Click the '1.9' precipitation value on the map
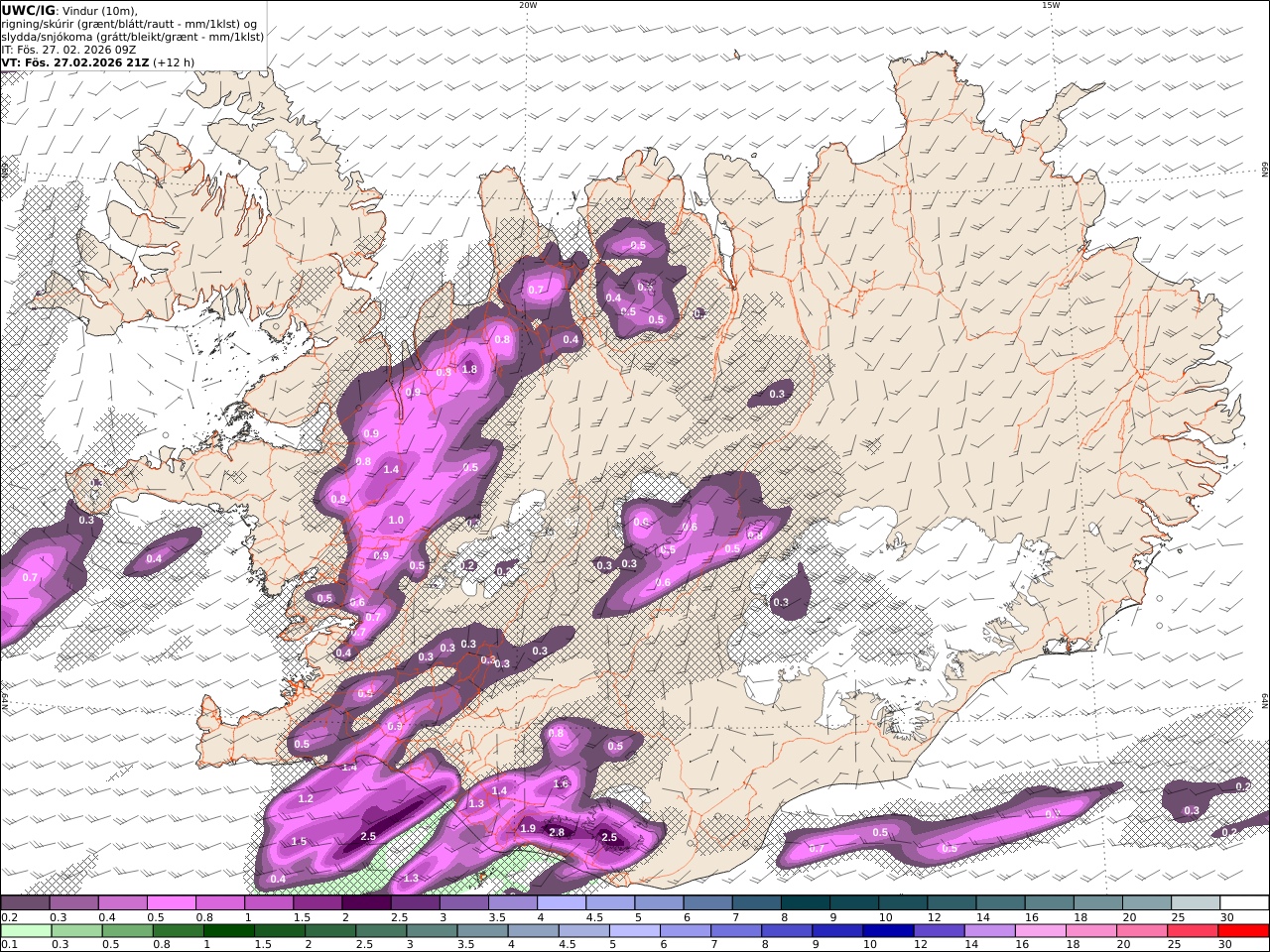1270x952 pixels. [528, 828]
